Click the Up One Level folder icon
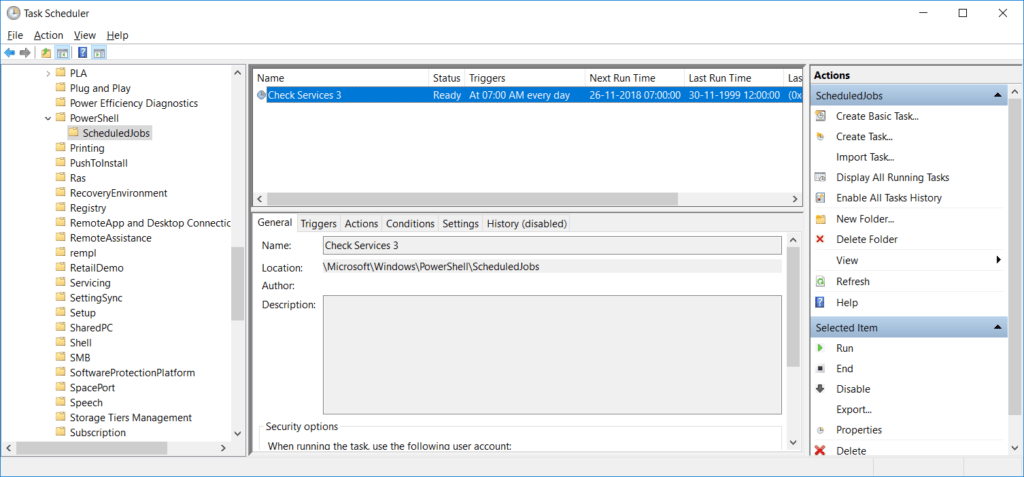Screen dimensions: 1024x477 coord(46,53)
